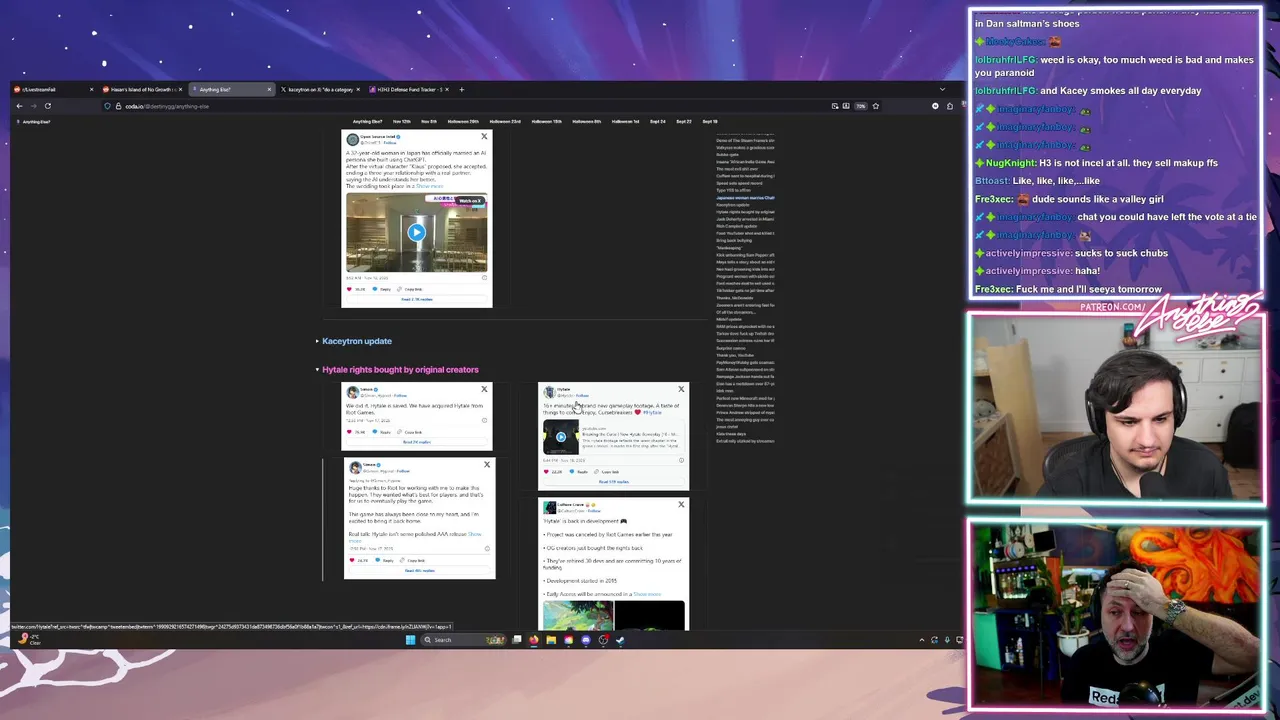
Task: Expand the Kaceytron update section
Action: click(x=317, y=341)
